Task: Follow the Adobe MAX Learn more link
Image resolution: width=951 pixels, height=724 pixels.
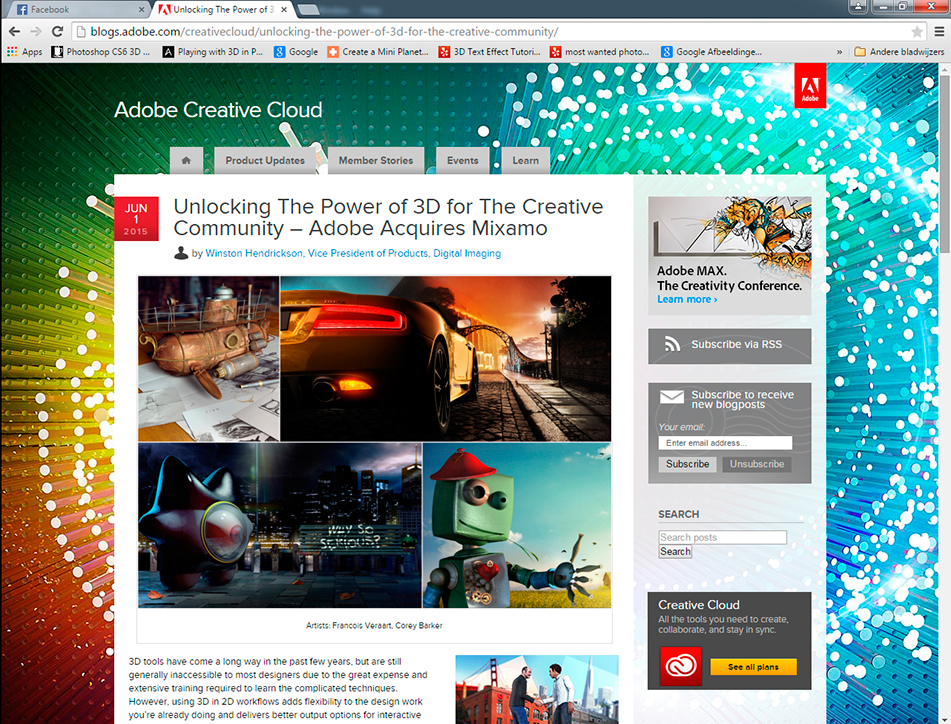Action: pyautogui.click(x=687, y=300)
